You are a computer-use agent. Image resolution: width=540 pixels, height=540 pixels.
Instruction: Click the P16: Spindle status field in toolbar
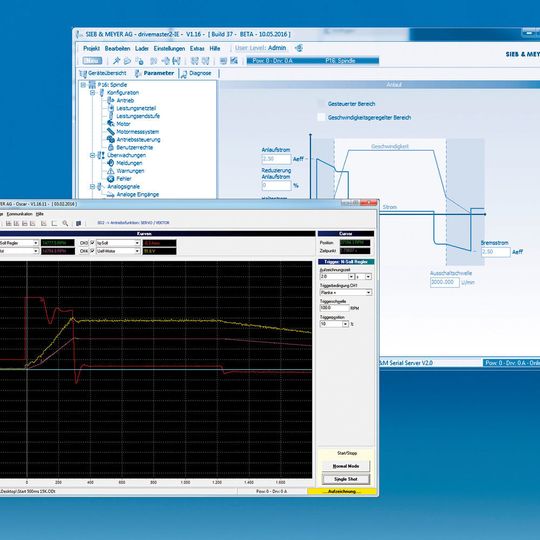coord(340,61)
